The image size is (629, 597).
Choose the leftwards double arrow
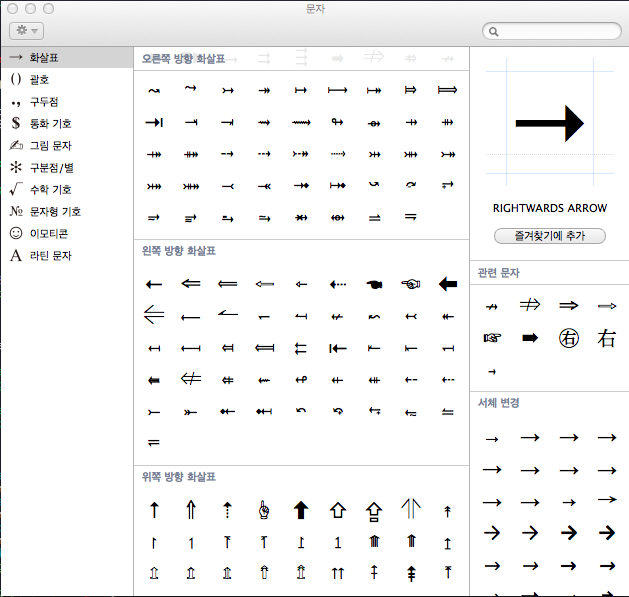pos(191,284)
